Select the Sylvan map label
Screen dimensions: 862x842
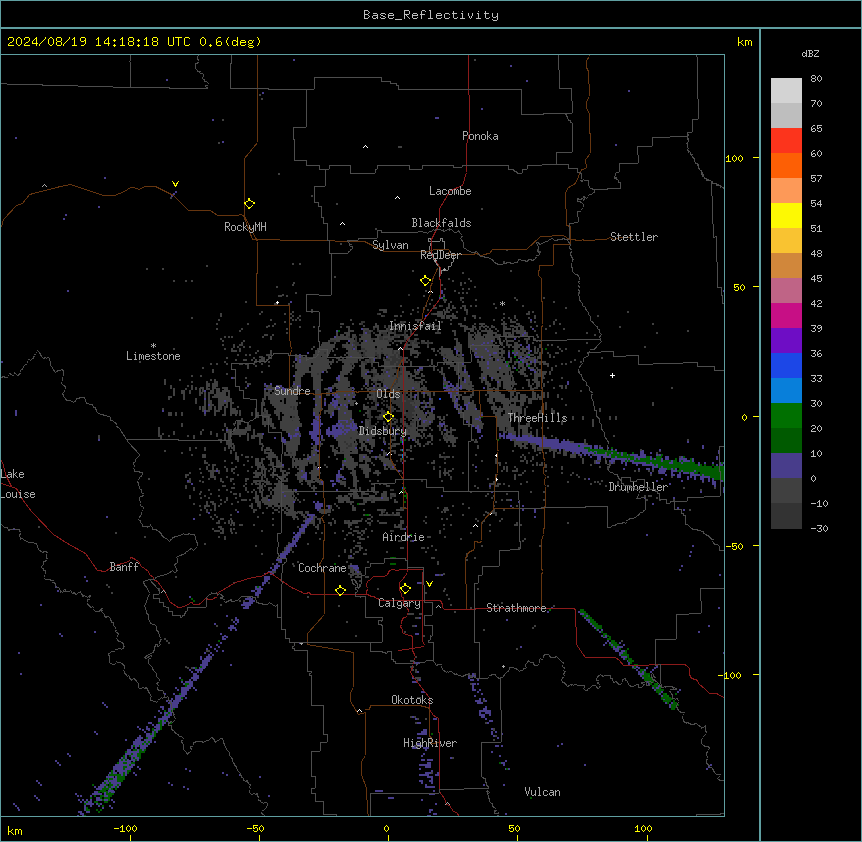point(390,245)
